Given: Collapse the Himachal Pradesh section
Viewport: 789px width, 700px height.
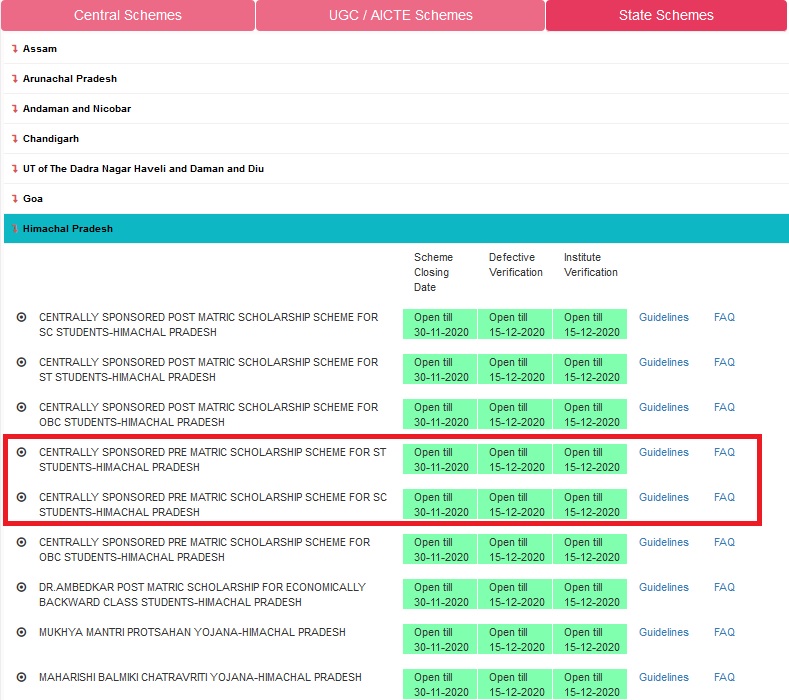Looking at the screenshot, I should click(67, 229).
